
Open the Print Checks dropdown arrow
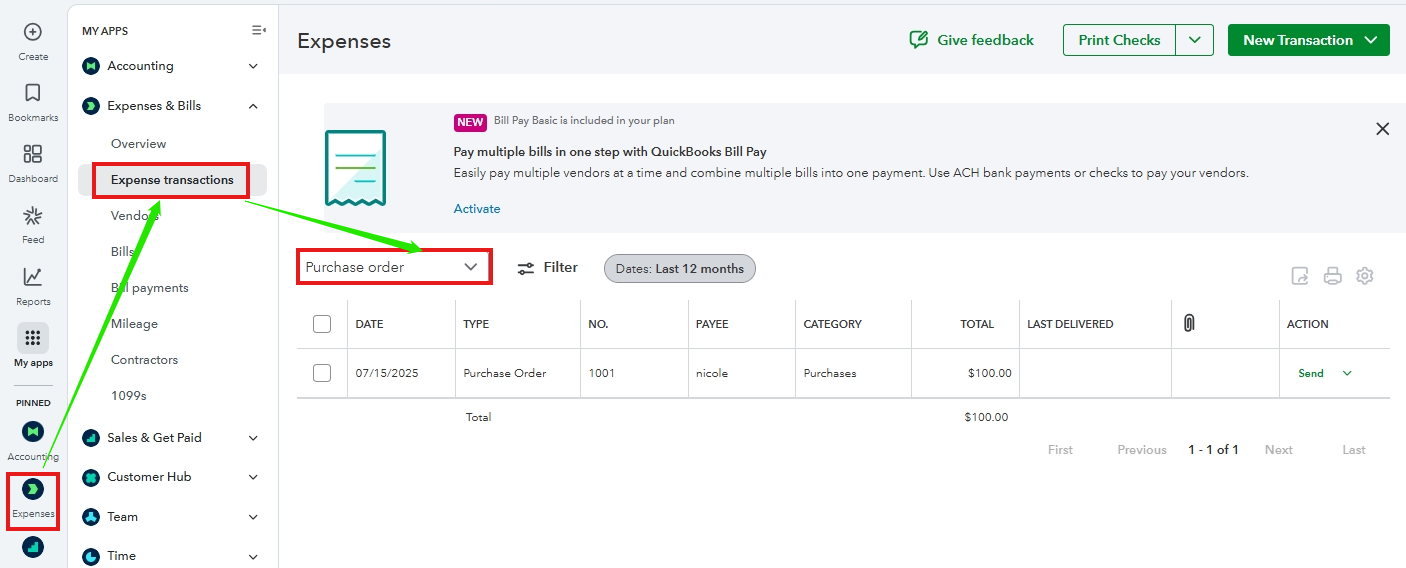[1194, 40]
